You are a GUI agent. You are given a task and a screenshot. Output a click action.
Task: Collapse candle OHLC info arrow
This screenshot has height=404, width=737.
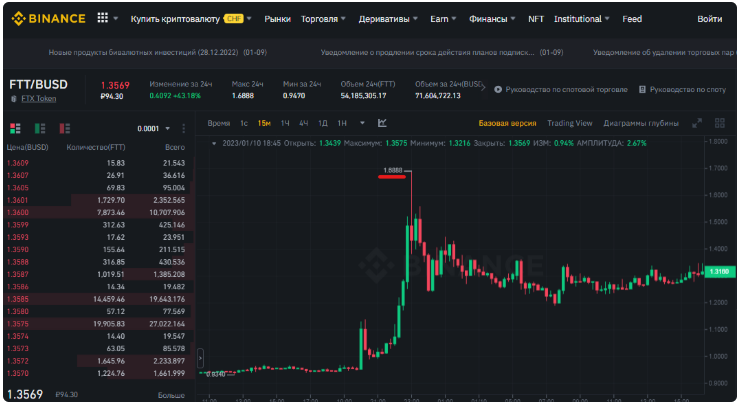(x=214, y=143)
